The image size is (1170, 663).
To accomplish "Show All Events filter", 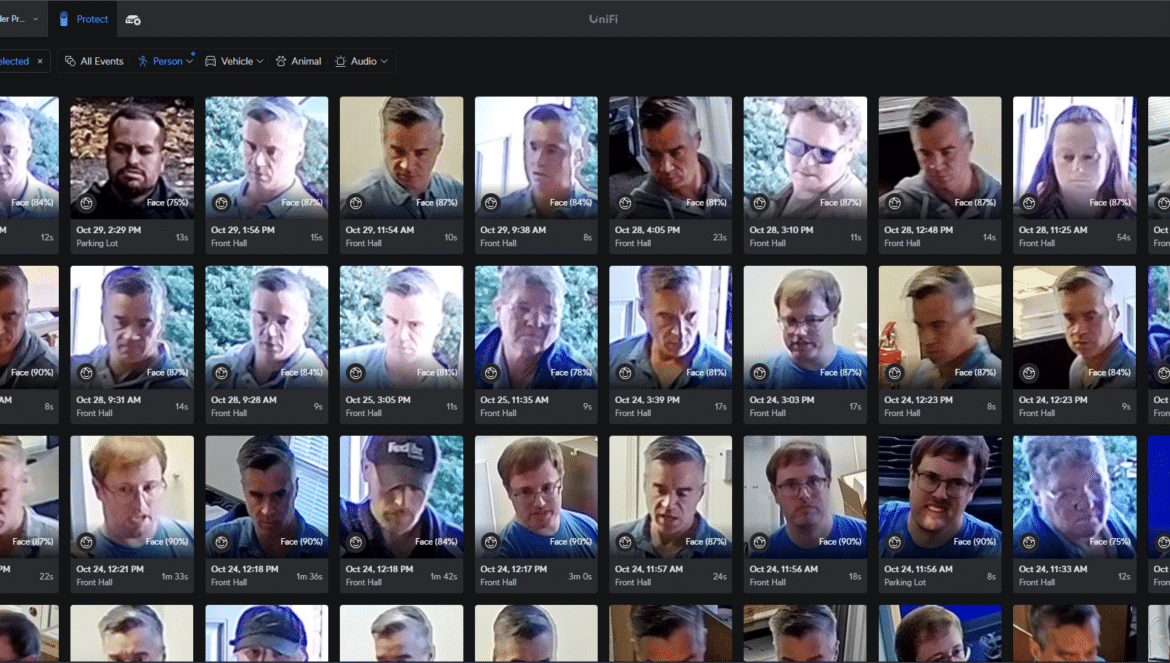I will pos(94,61).
